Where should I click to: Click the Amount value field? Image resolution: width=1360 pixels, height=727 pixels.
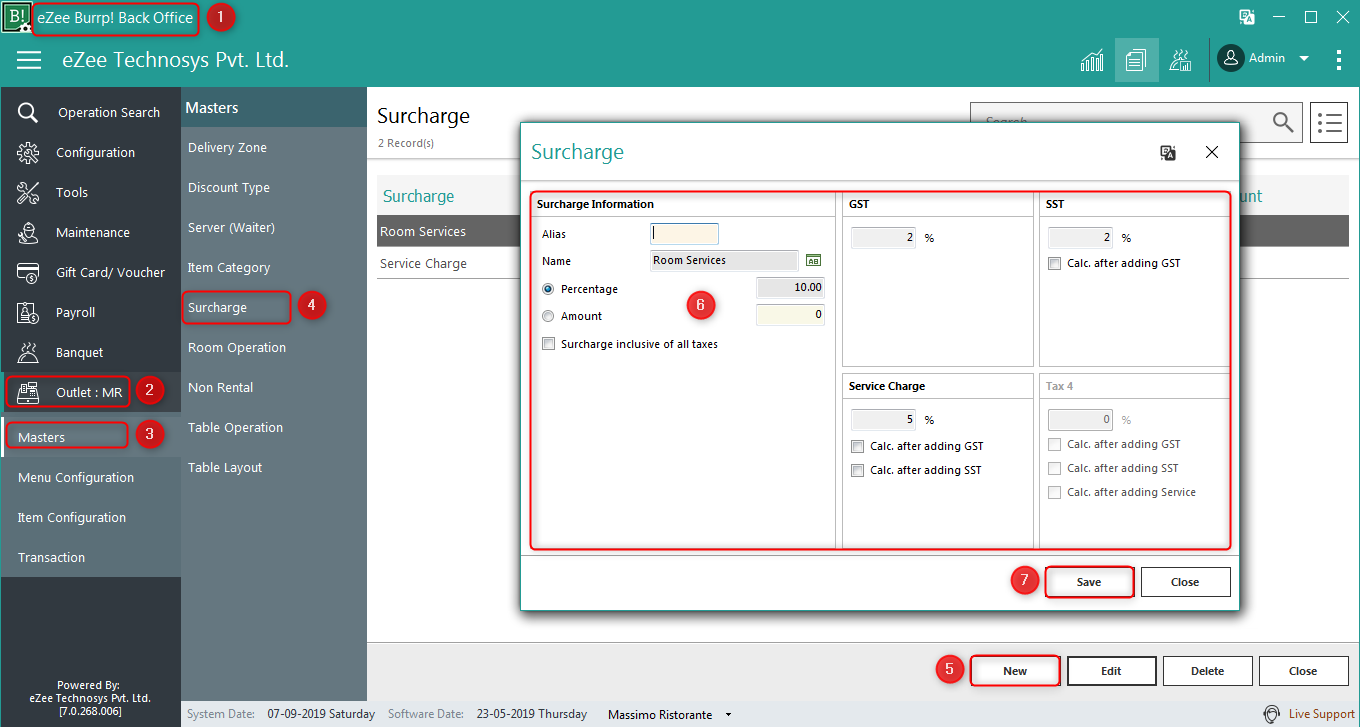(790, 315)
